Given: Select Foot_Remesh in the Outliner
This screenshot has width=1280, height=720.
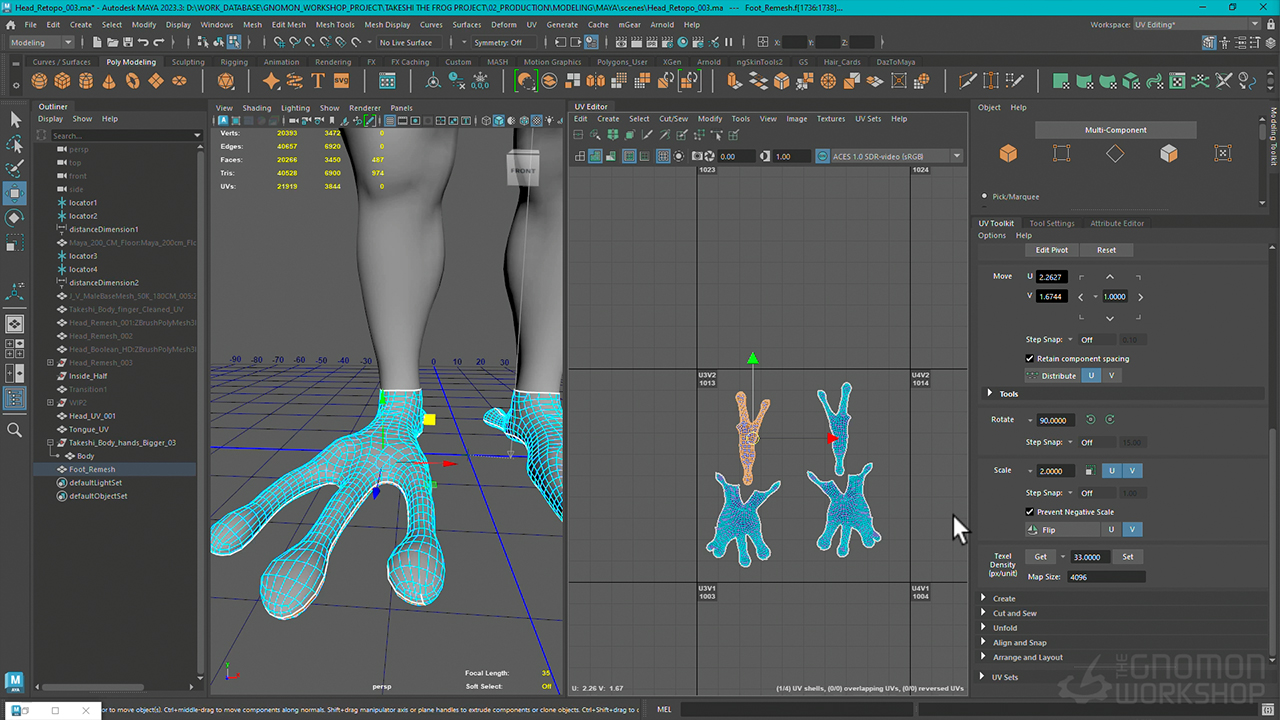Looking at the screenshot, I should coord(92,469).
